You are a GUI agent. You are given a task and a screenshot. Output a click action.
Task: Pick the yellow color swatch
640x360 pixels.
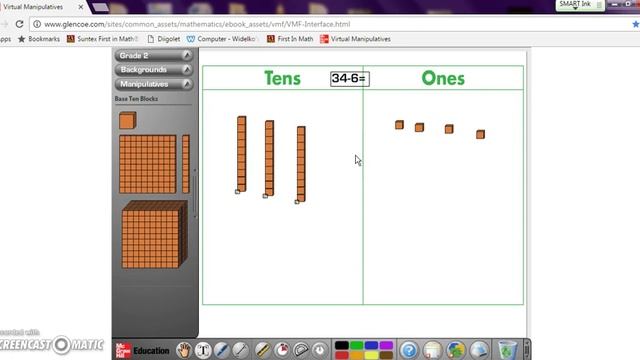(x=371, y=355)
